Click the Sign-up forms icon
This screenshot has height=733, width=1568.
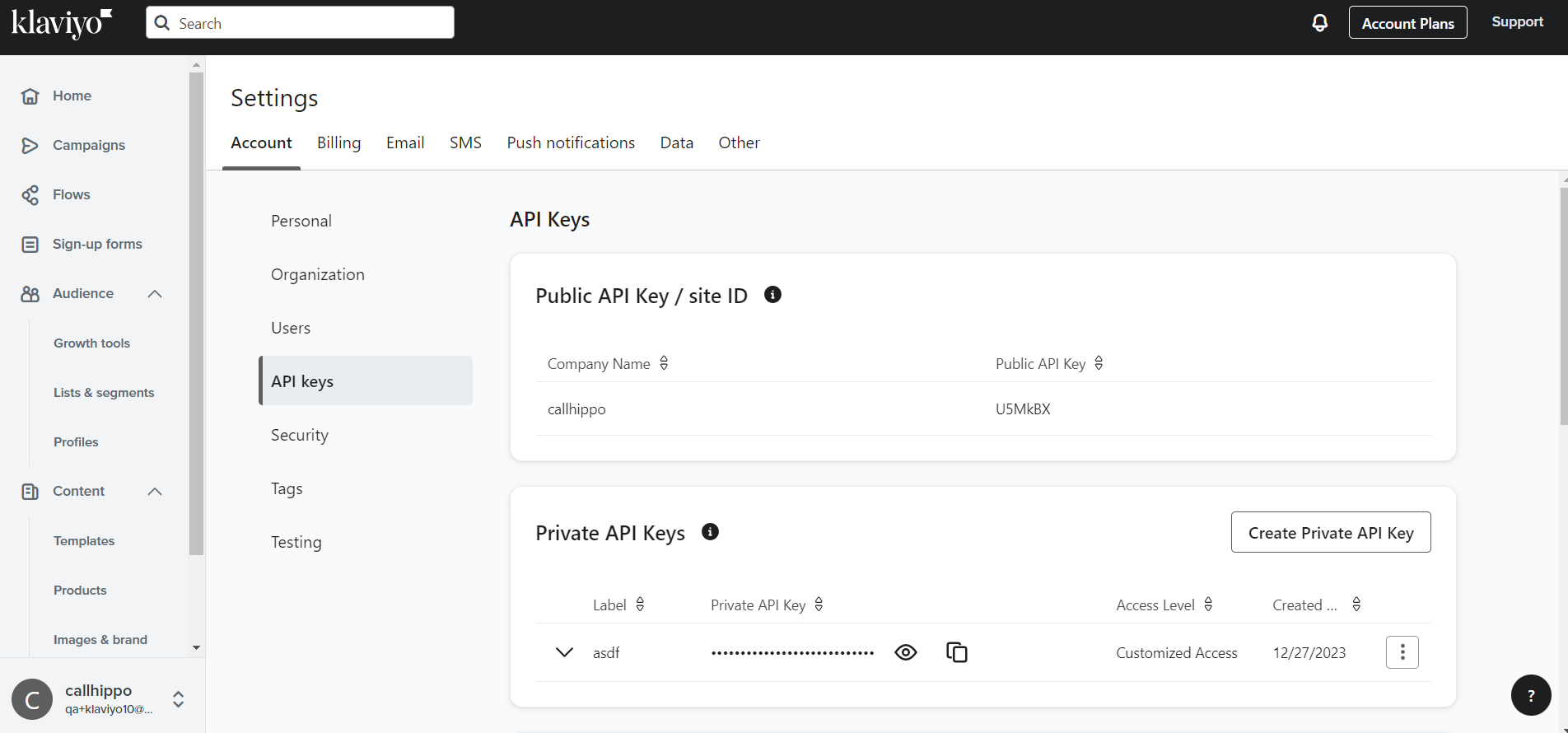30,244
